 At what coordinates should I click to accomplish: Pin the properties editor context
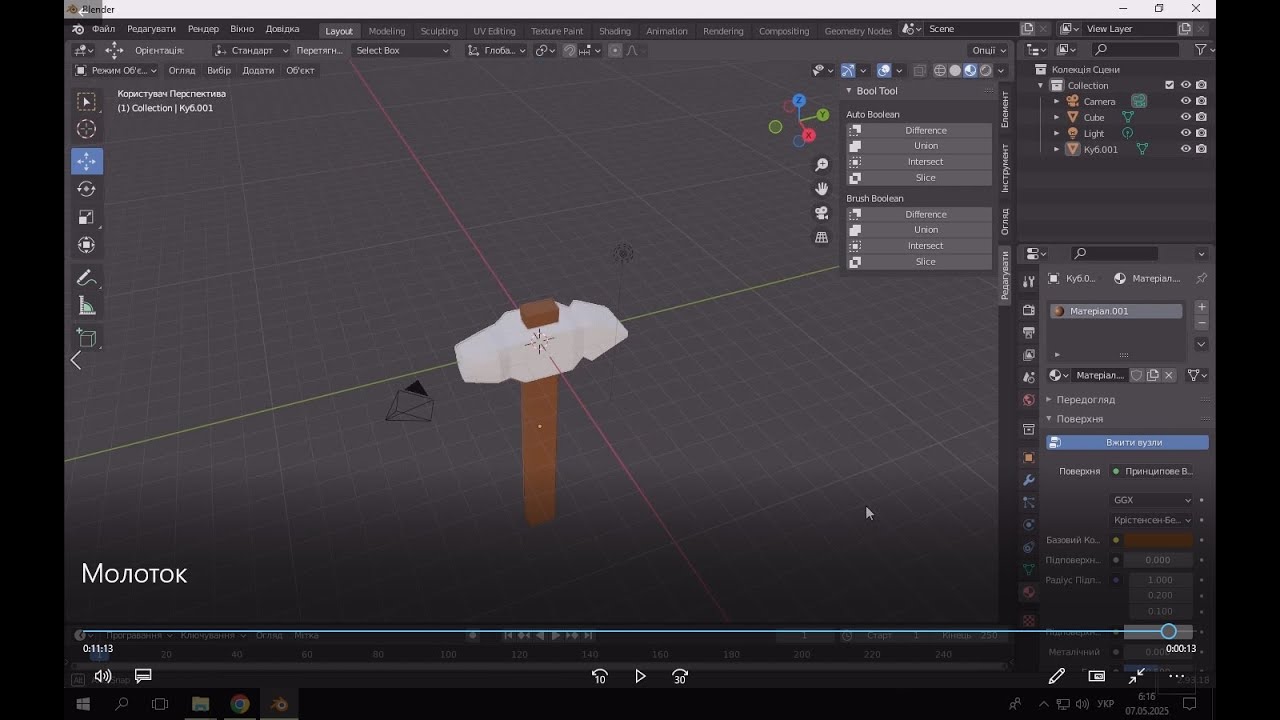1201,278
